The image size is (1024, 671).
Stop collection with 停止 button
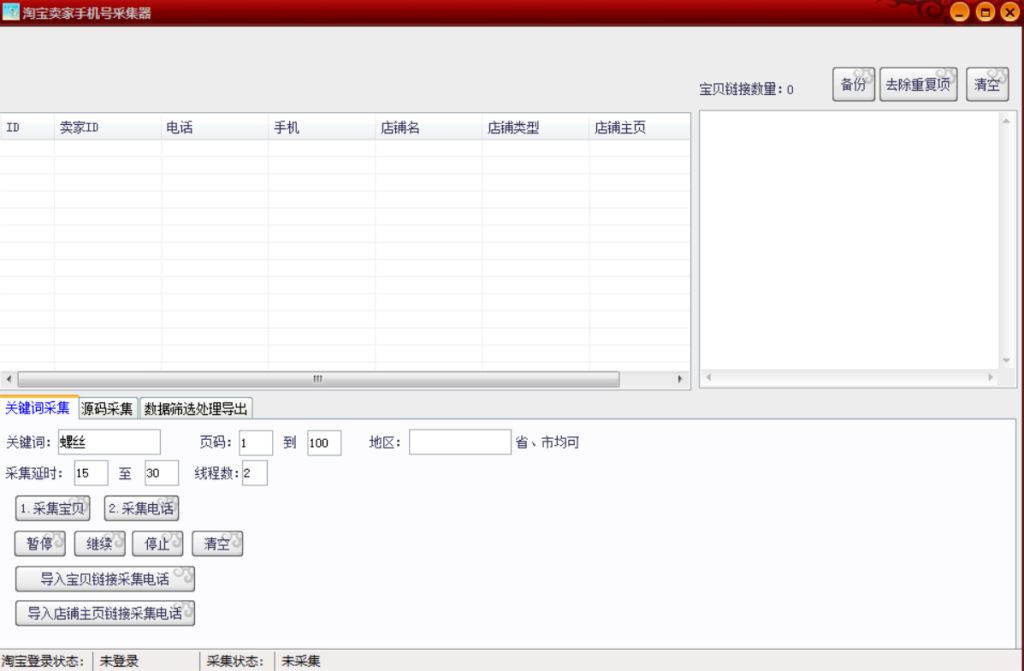pyautogui.click(x=157, y=544)
